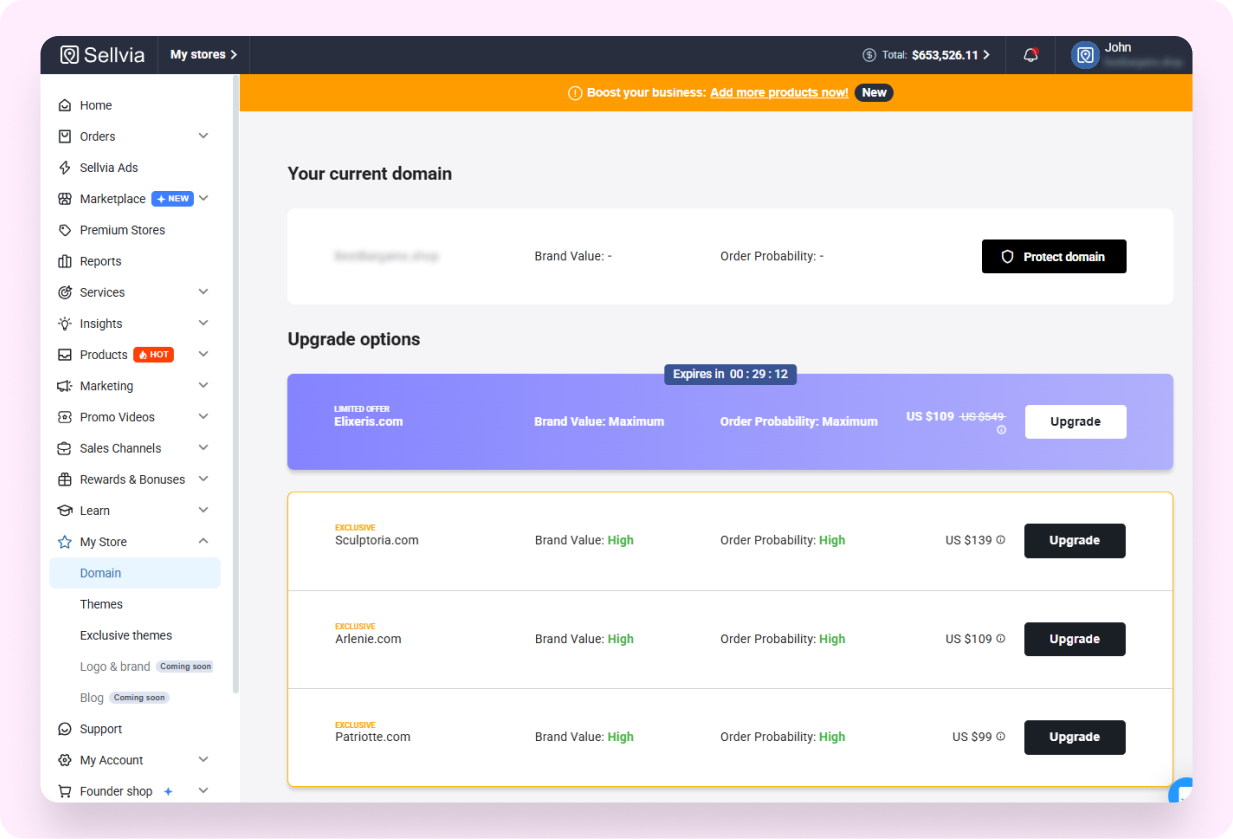This screenshot has height=839, width=1233.
Task: Expand the Orders submenu chevron
Action: point(203,136)
